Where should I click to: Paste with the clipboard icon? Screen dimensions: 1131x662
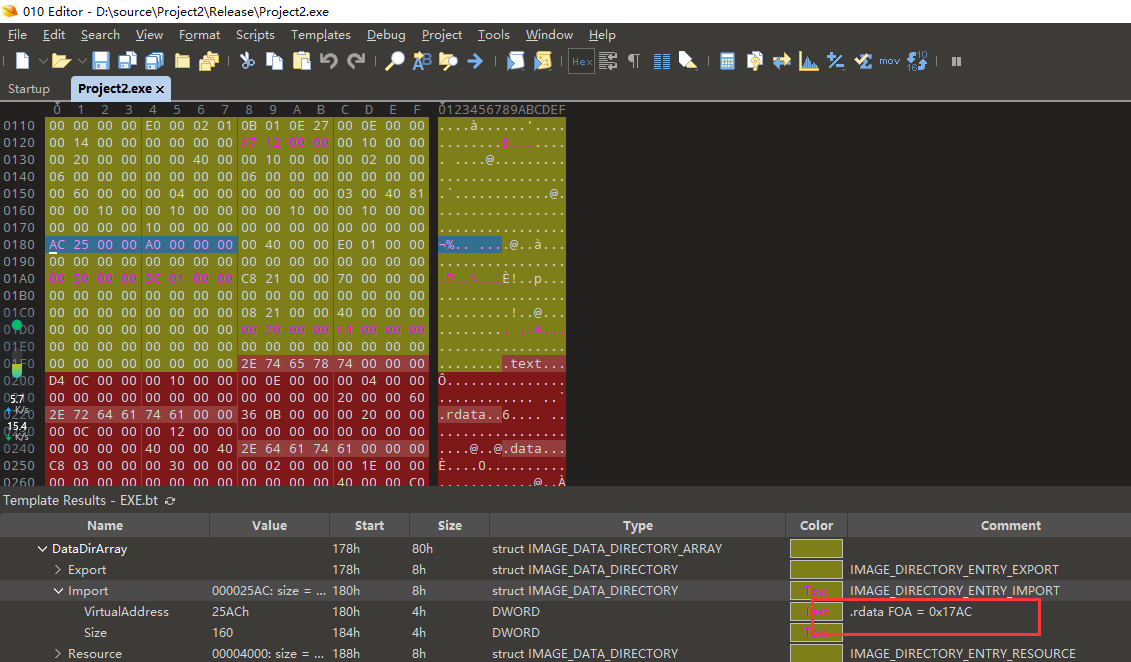(302, 61)
